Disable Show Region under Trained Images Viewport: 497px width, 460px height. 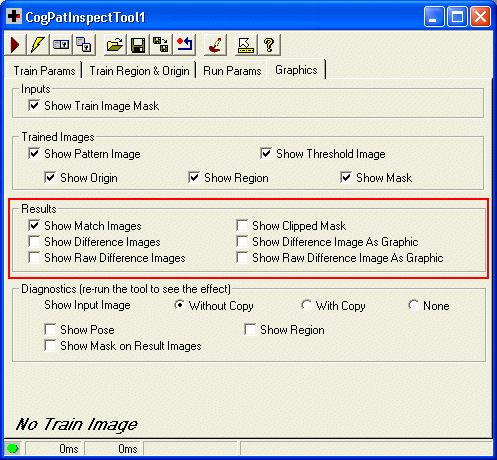point(194,178)
